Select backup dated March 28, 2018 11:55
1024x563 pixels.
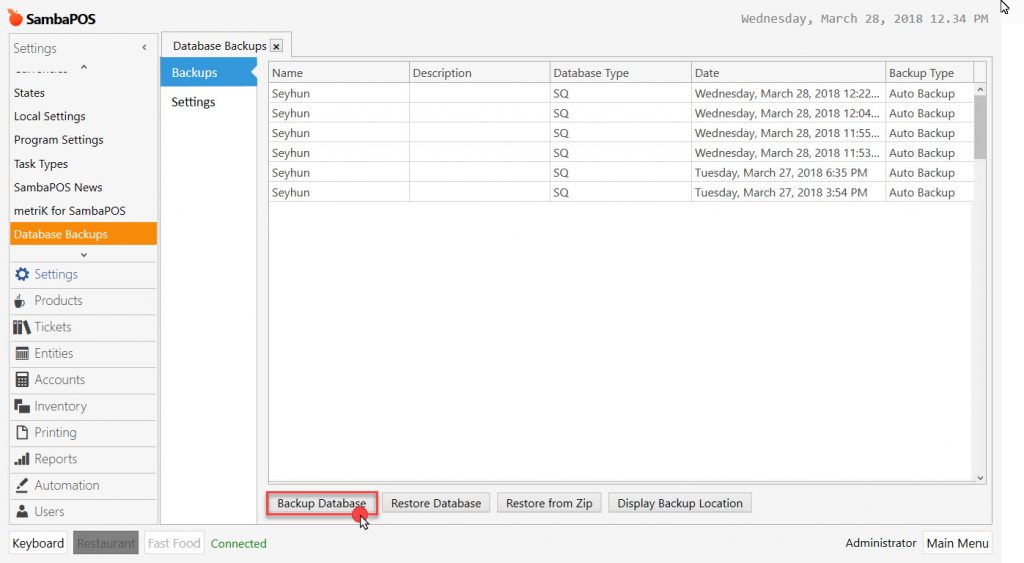coord(620,133)
